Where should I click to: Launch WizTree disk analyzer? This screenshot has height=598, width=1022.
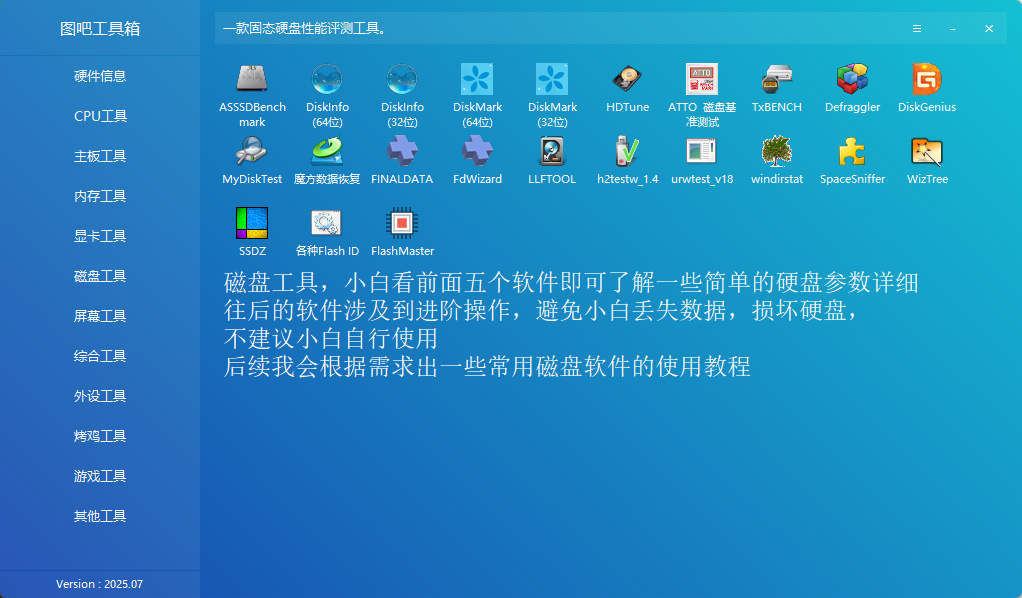[x=927, y=160]
